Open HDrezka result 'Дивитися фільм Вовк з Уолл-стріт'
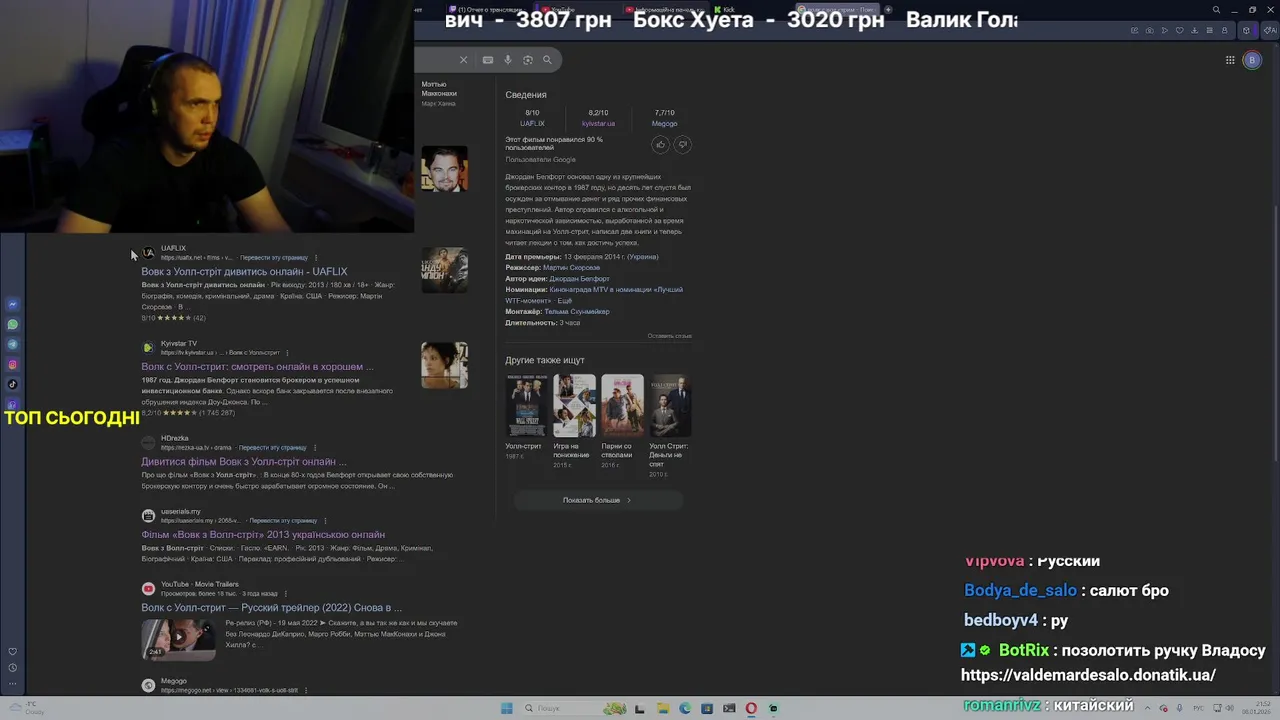Image resolution: width=1280 pixels, height=720 pixels. coord(244,462)
